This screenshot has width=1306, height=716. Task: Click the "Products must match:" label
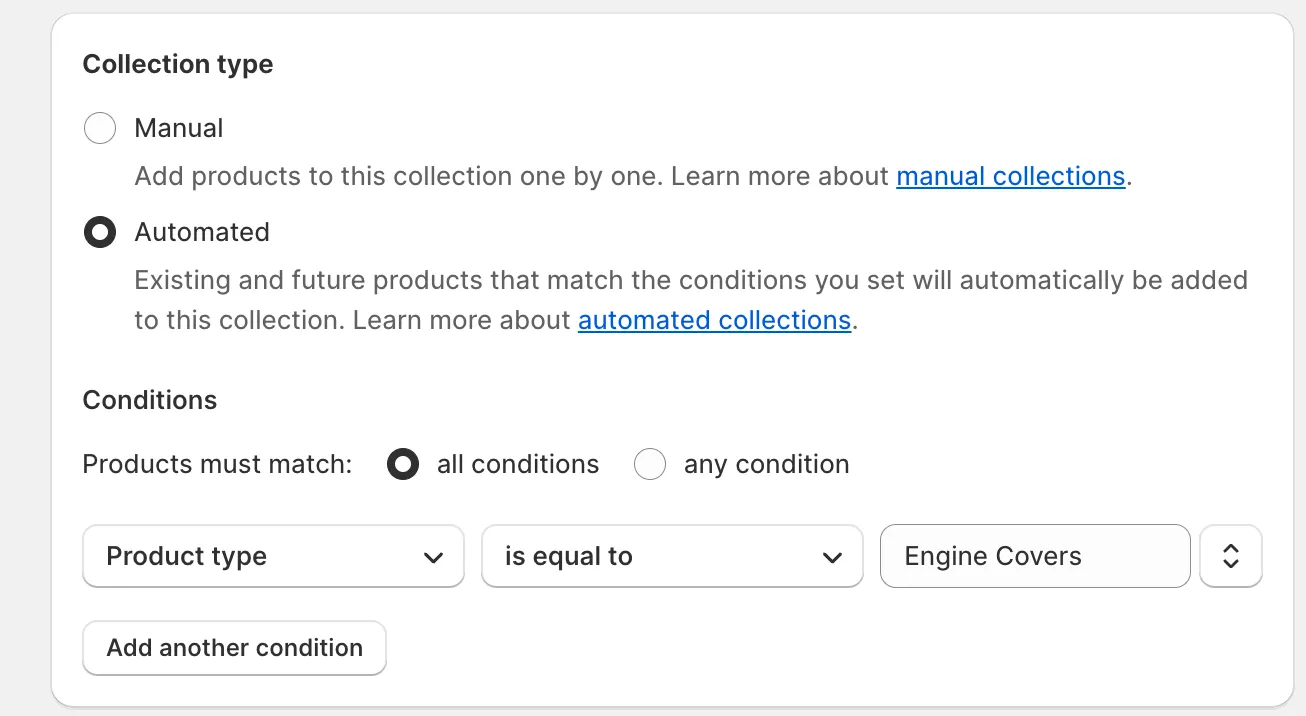pyautogui.click(x=217, y=465)
